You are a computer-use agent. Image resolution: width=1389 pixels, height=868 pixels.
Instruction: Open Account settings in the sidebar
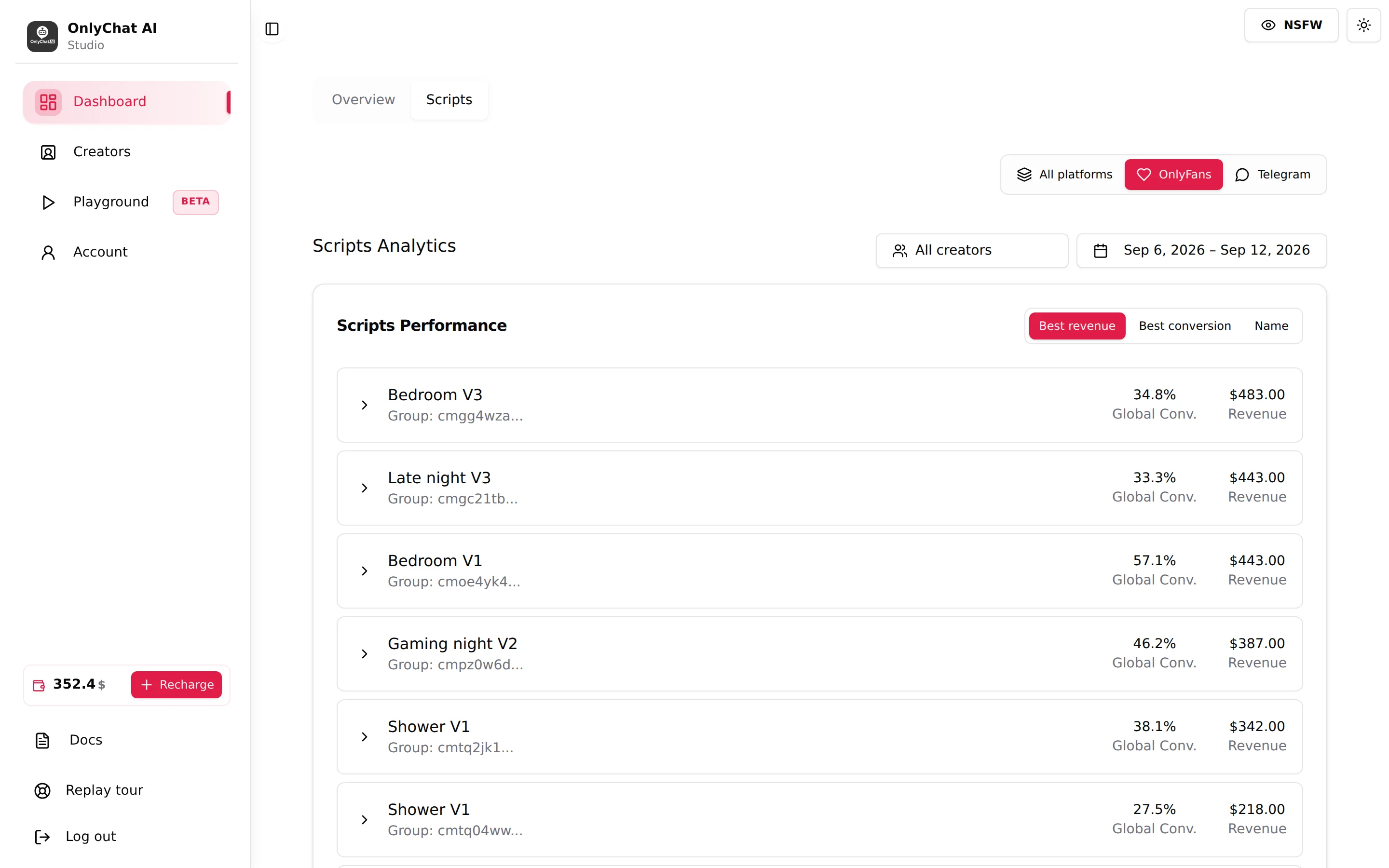pos(126,253)
